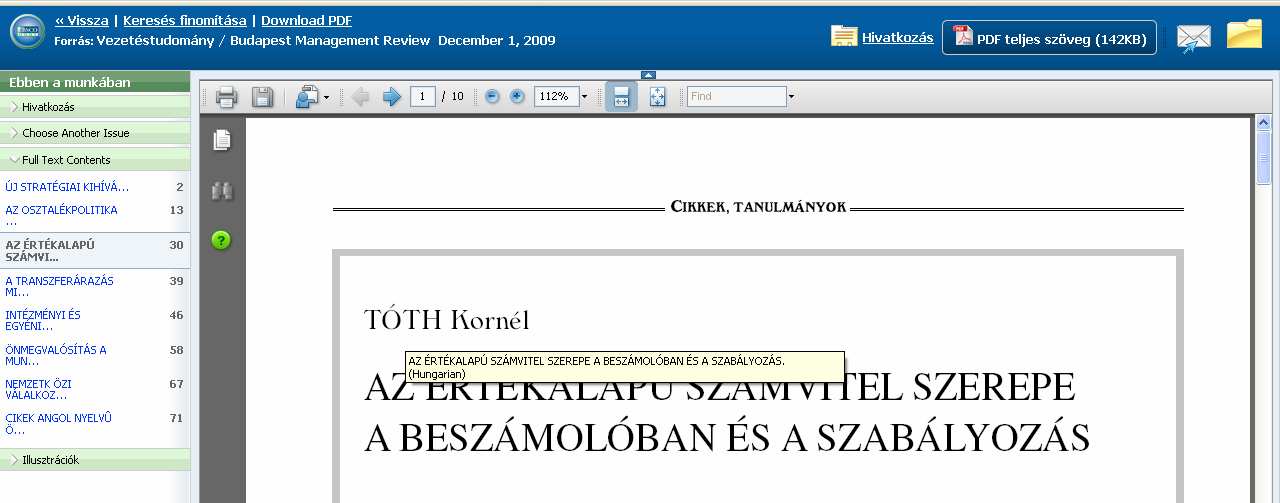Open Find options dropdown arrow
The height and width of the screenshot is (503, 1280).
coord(792,97)
